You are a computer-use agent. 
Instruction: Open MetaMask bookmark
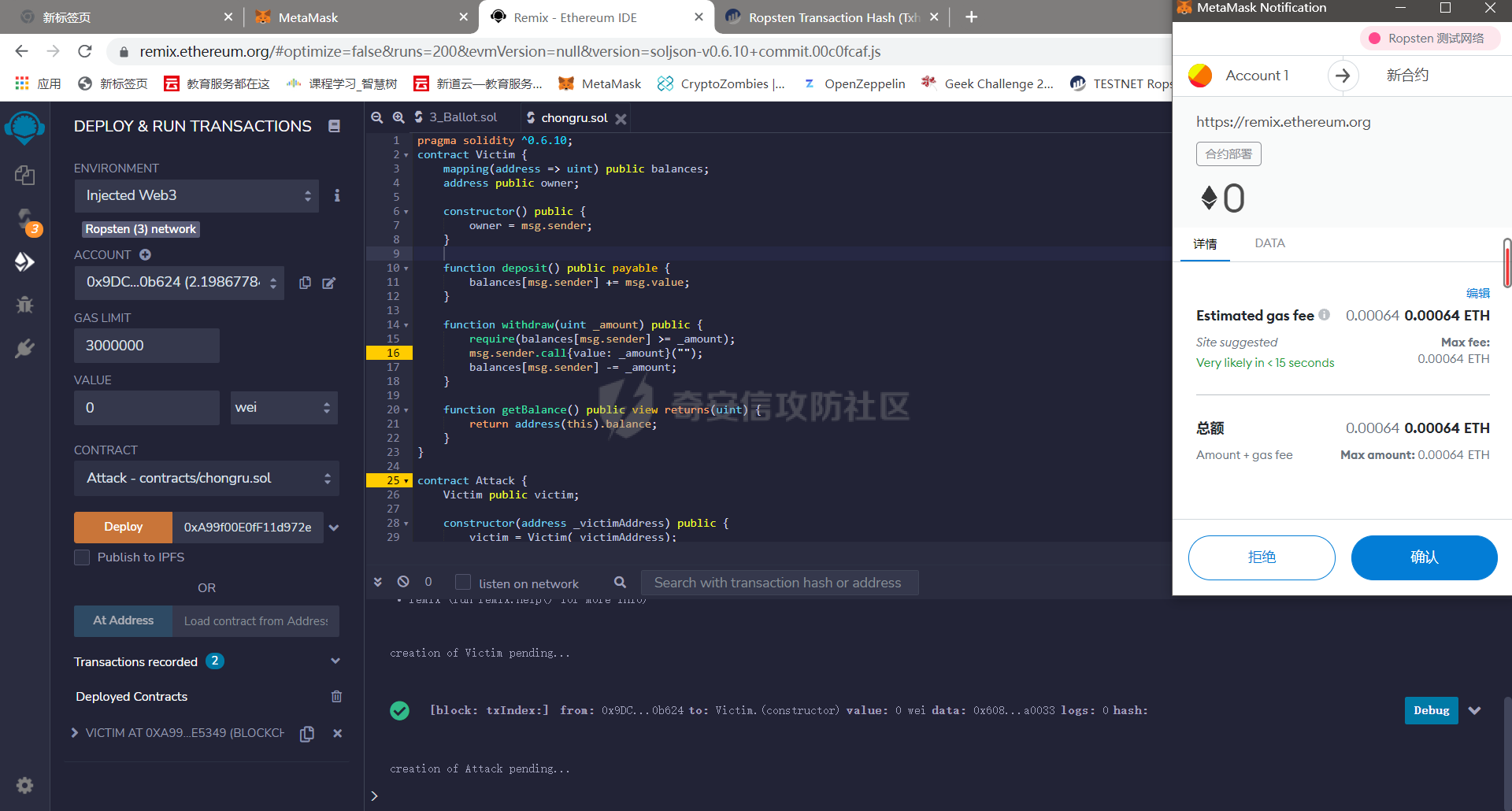[x=599, y=83]
